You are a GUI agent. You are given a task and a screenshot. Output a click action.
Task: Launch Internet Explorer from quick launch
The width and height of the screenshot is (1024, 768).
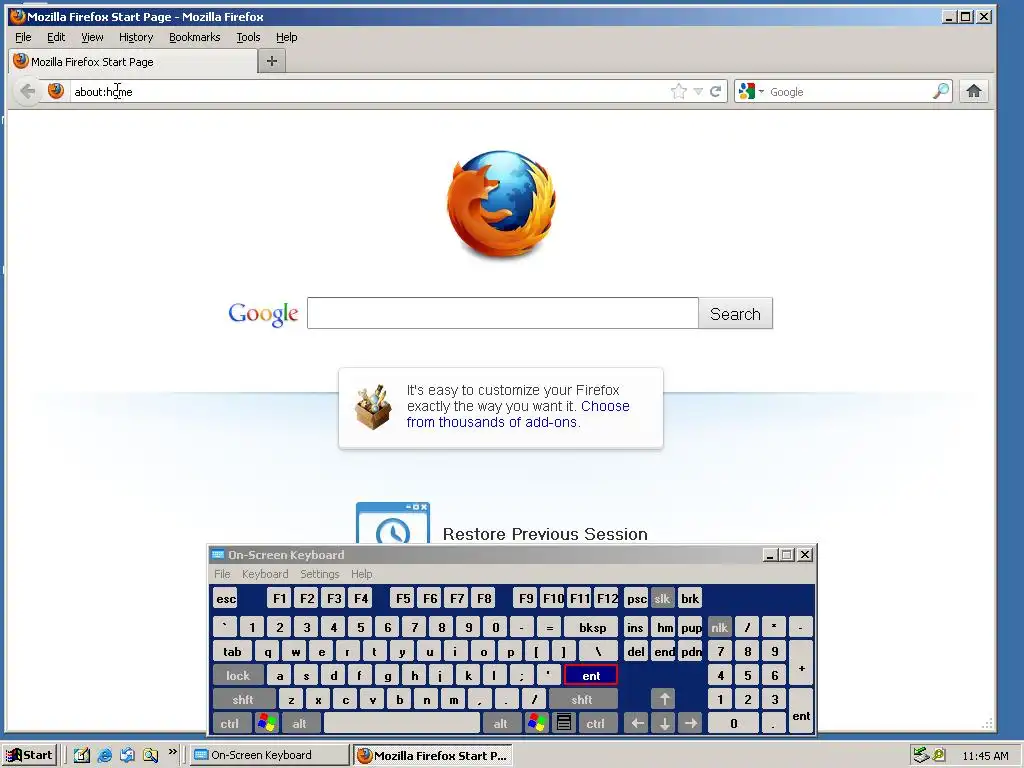click(x=104, y=756)
